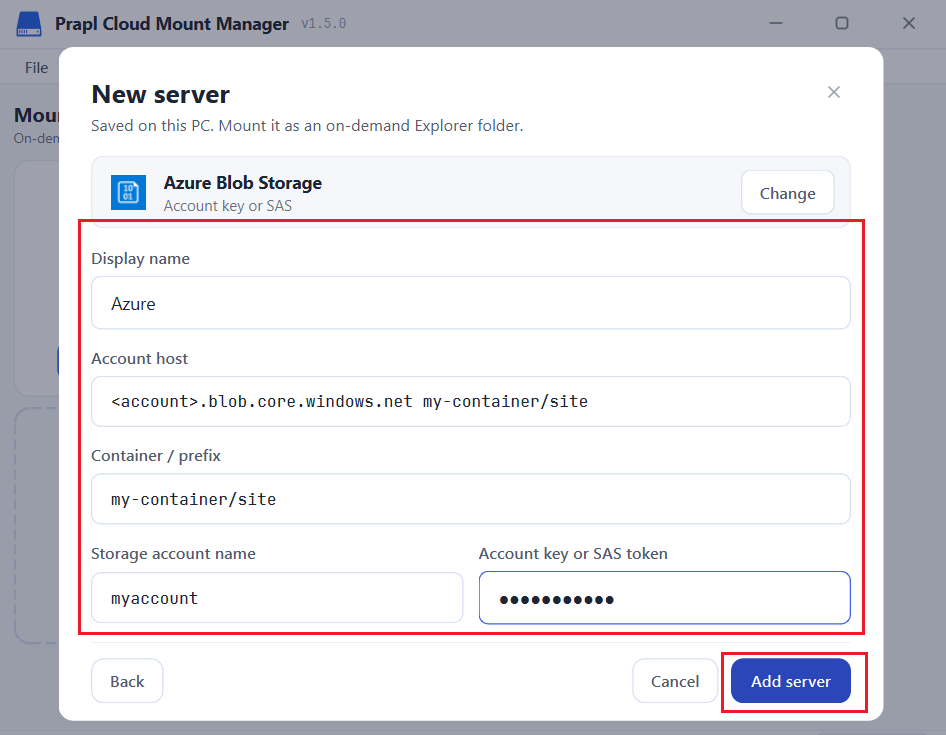Click the Container / prefix label
The image size is (946, 735).
coord(156,456)
